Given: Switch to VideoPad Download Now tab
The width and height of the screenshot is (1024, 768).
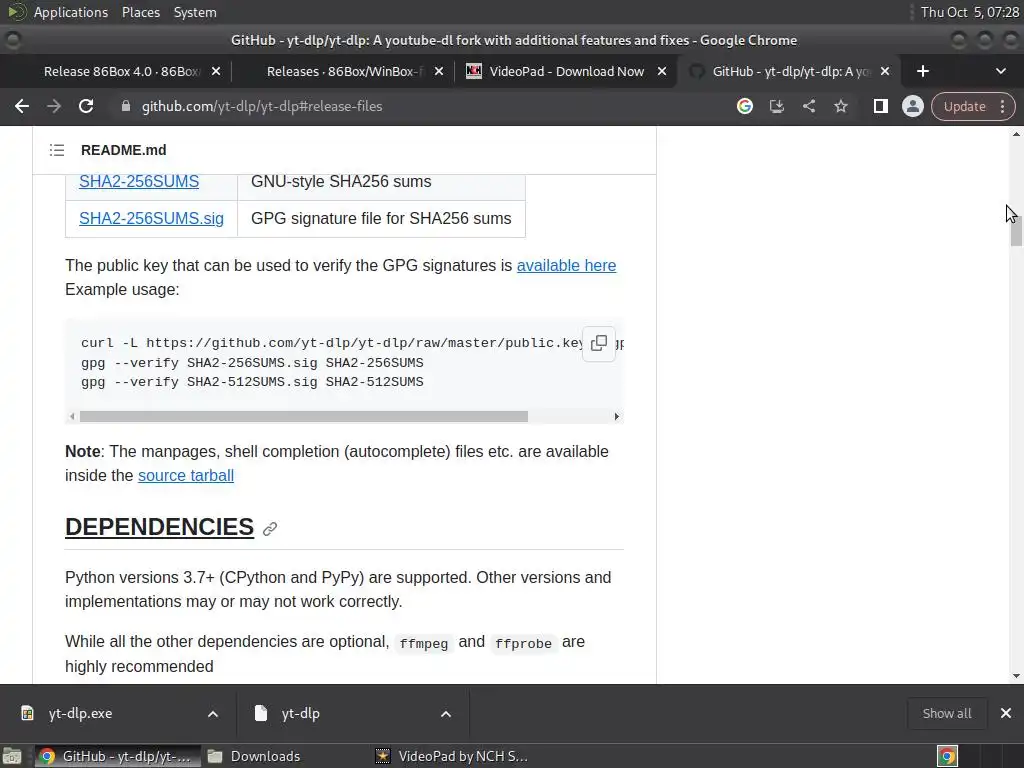Looking at the screenshot, I should point(566,71).
